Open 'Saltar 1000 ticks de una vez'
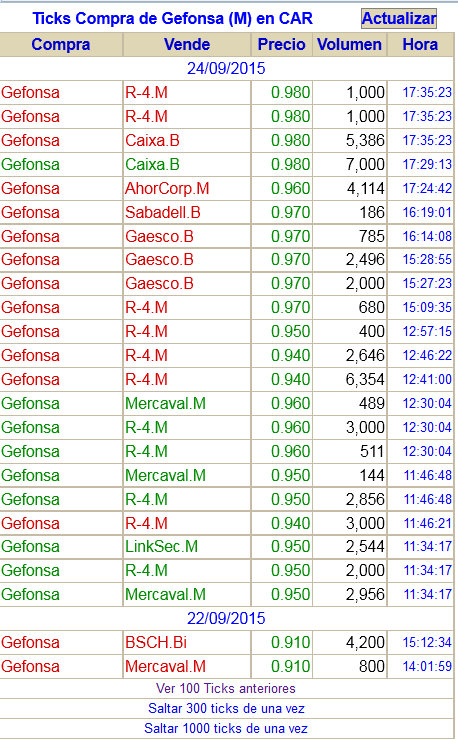 pyautogui.click(x=226, y=729)
